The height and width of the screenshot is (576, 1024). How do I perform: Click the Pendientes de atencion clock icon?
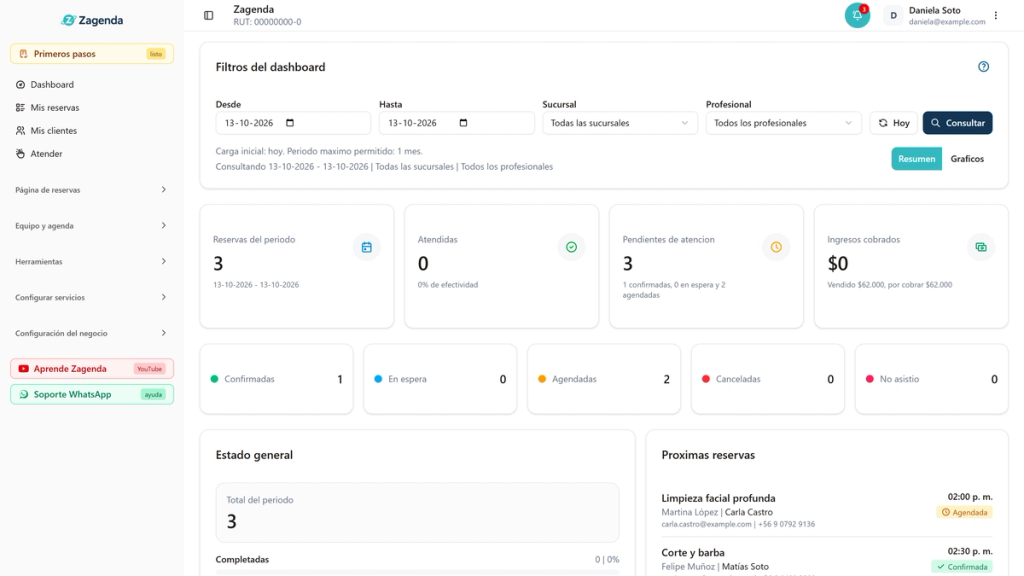(776, 247)
